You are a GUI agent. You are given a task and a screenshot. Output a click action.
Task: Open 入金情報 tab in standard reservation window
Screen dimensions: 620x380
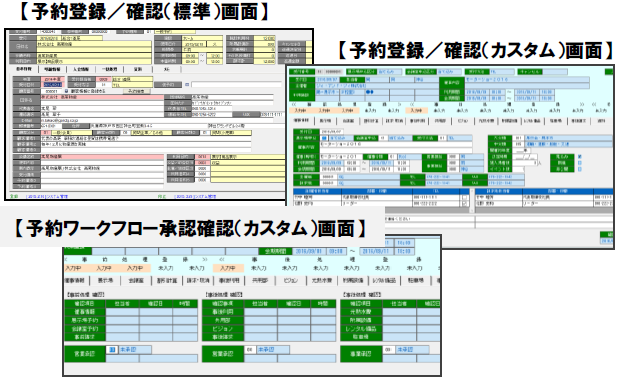pos(81,69)
